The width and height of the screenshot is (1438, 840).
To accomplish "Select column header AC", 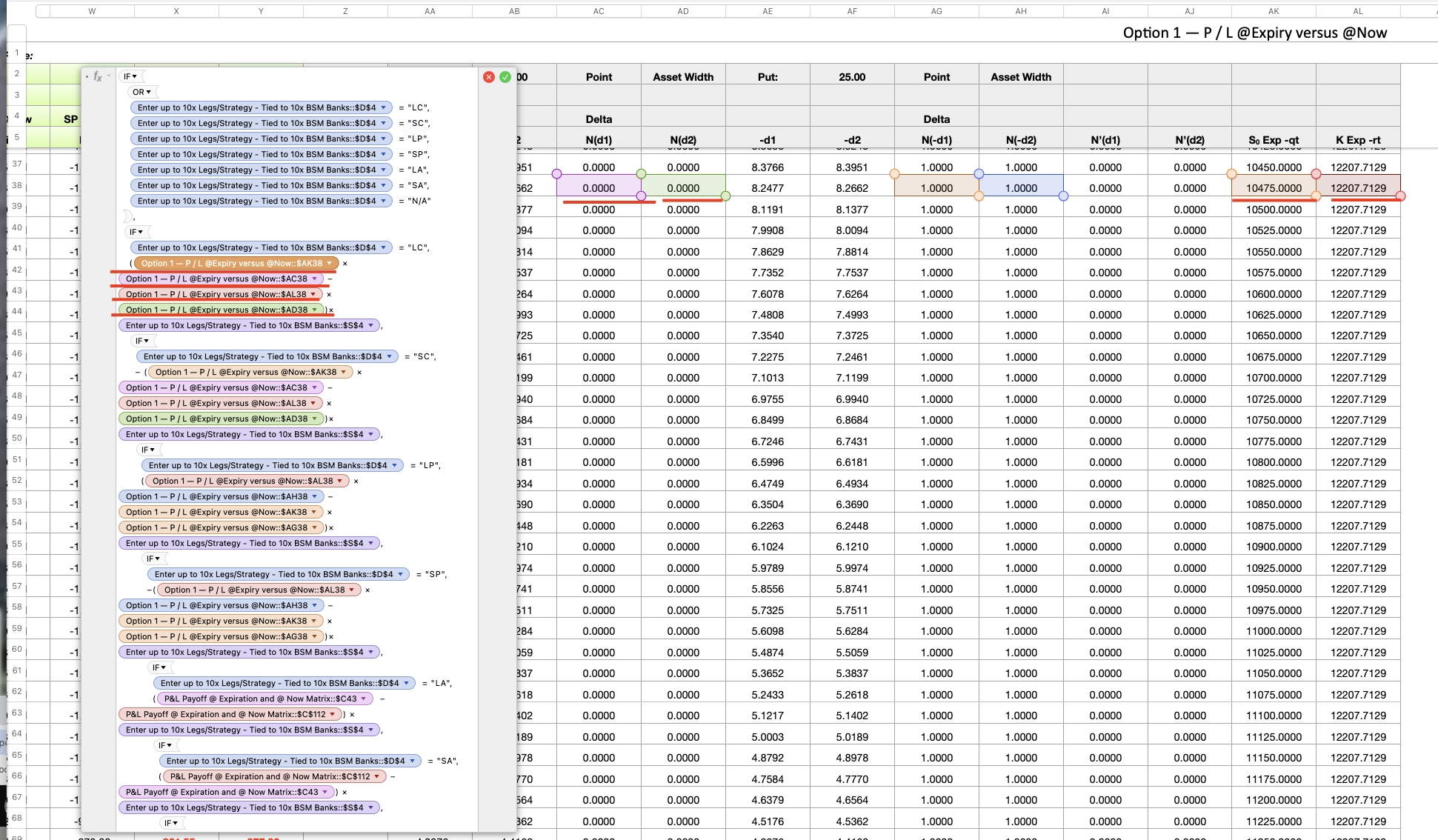I will tap(599, 11).
